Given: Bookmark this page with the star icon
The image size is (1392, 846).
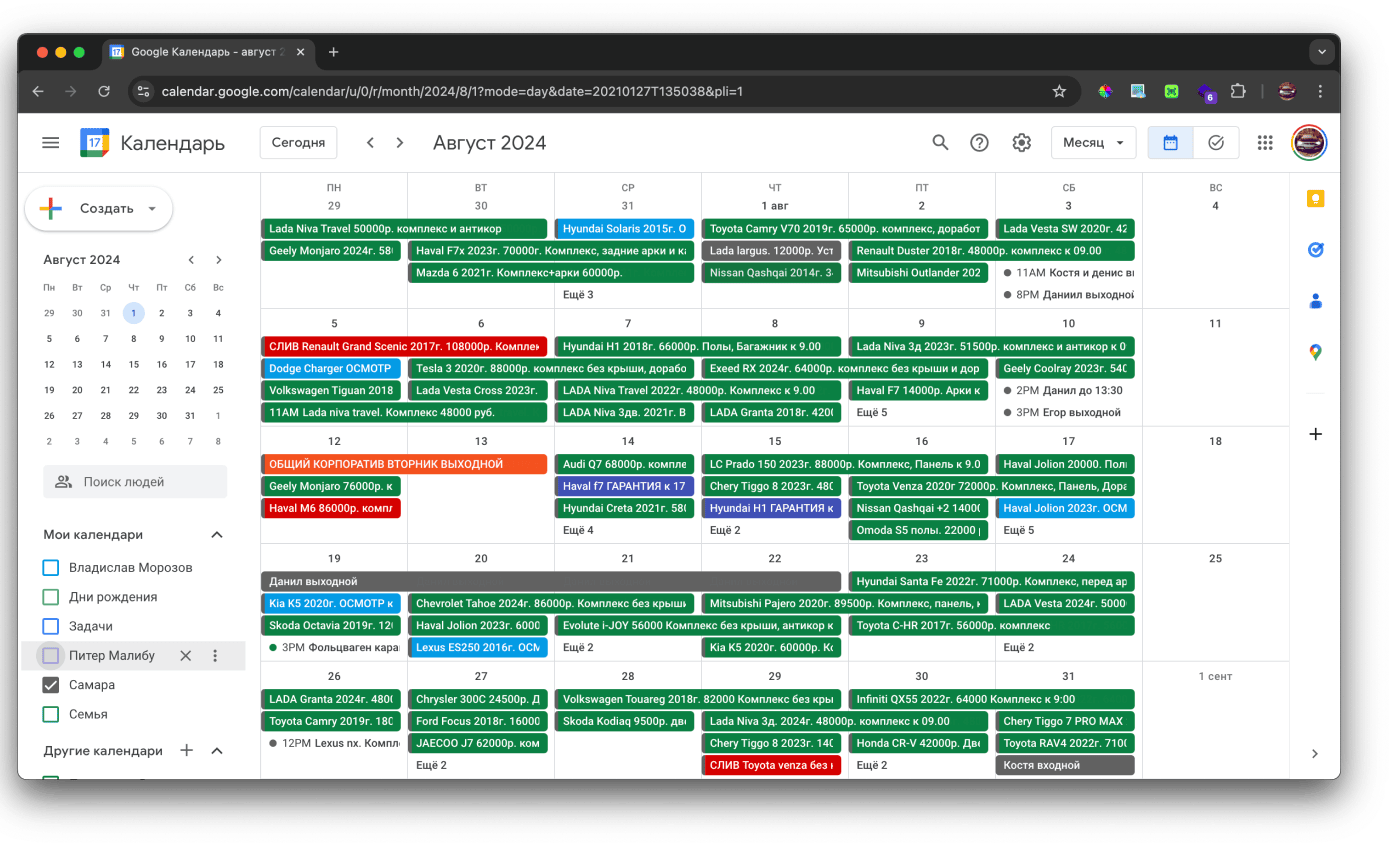Looking at the screenshot, I should tap(1059, 91).
